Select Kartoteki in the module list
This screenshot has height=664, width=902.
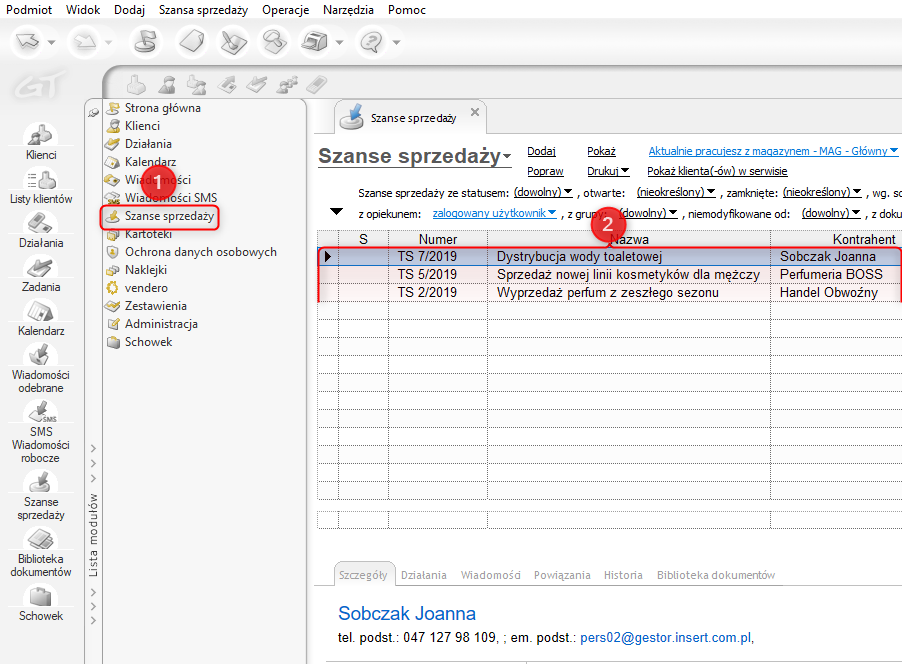pos(149,234)
